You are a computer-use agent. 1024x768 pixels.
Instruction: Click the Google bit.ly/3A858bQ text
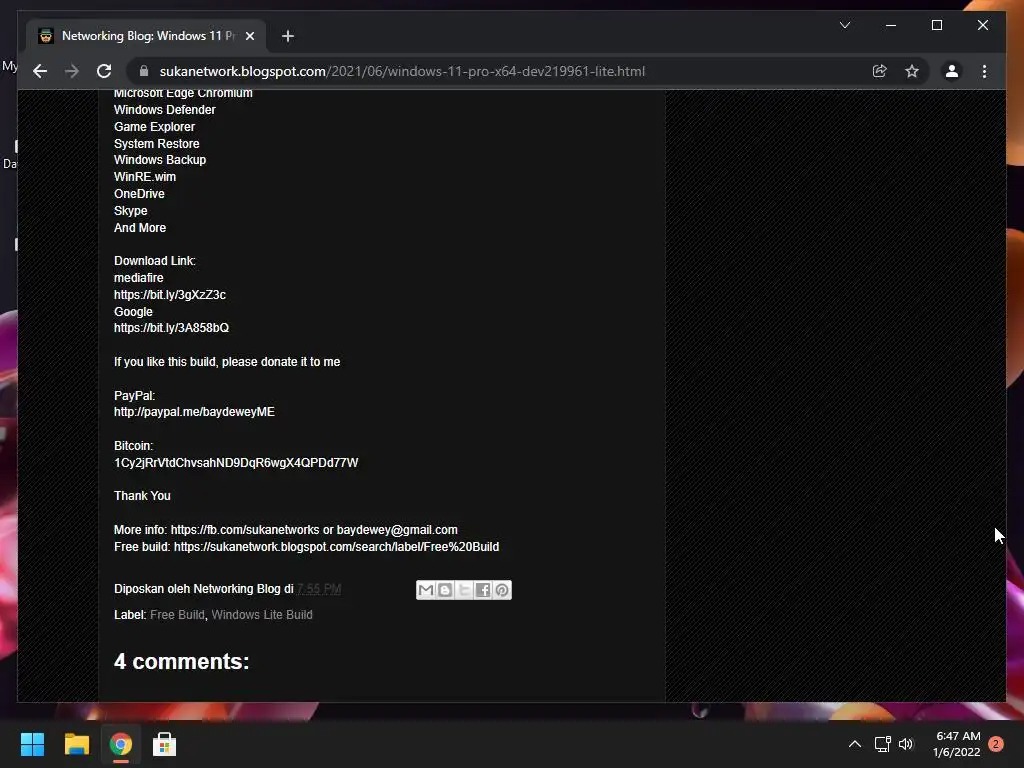click(171, 328)
